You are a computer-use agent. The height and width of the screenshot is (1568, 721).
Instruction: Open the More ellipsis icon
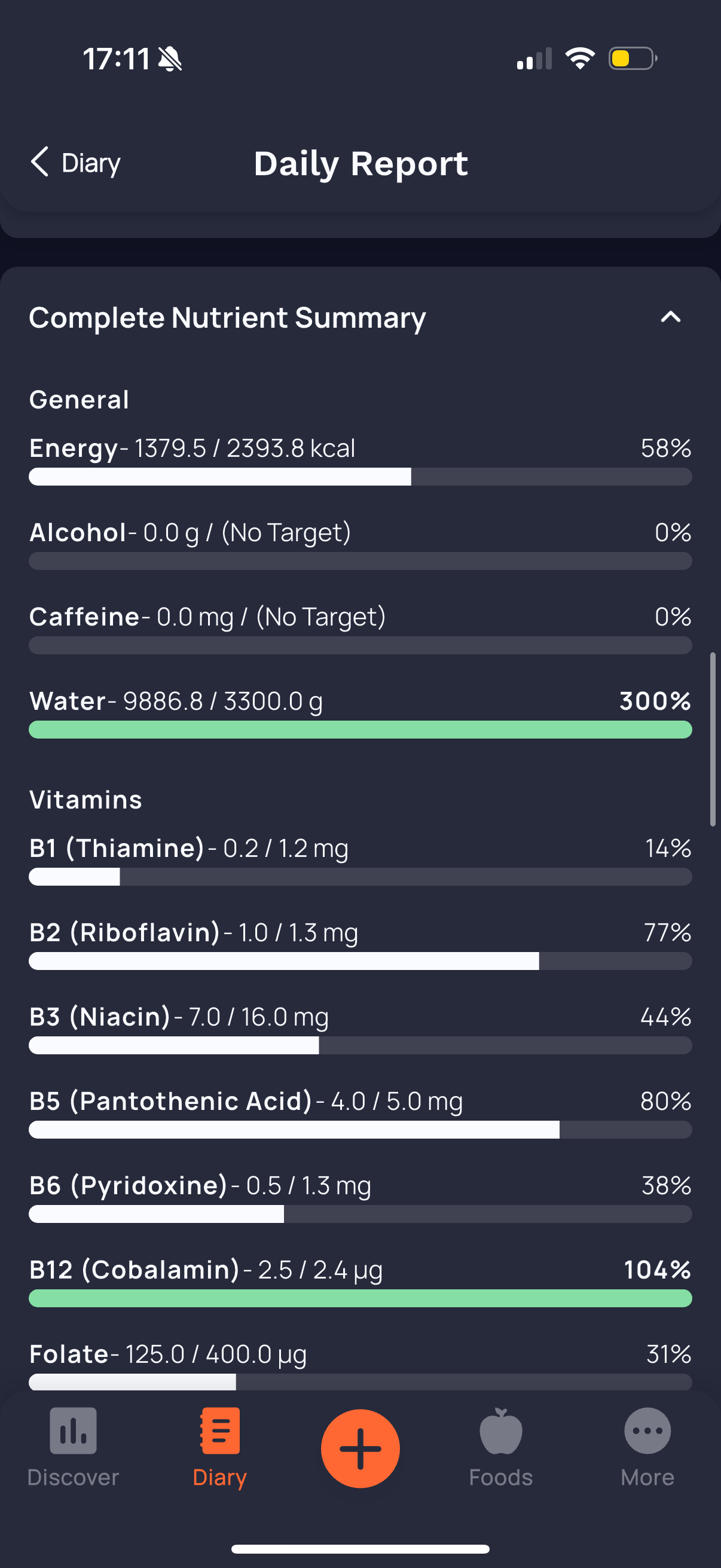647,1430
